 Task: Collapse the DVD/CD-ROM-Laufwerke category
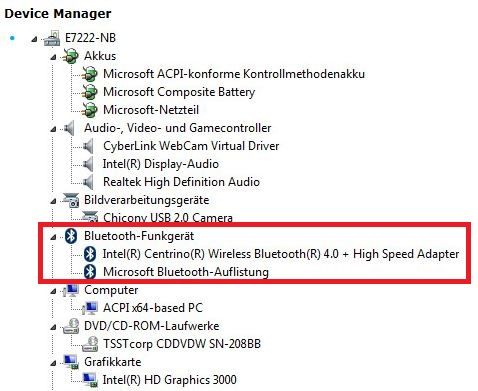point(53,327)
